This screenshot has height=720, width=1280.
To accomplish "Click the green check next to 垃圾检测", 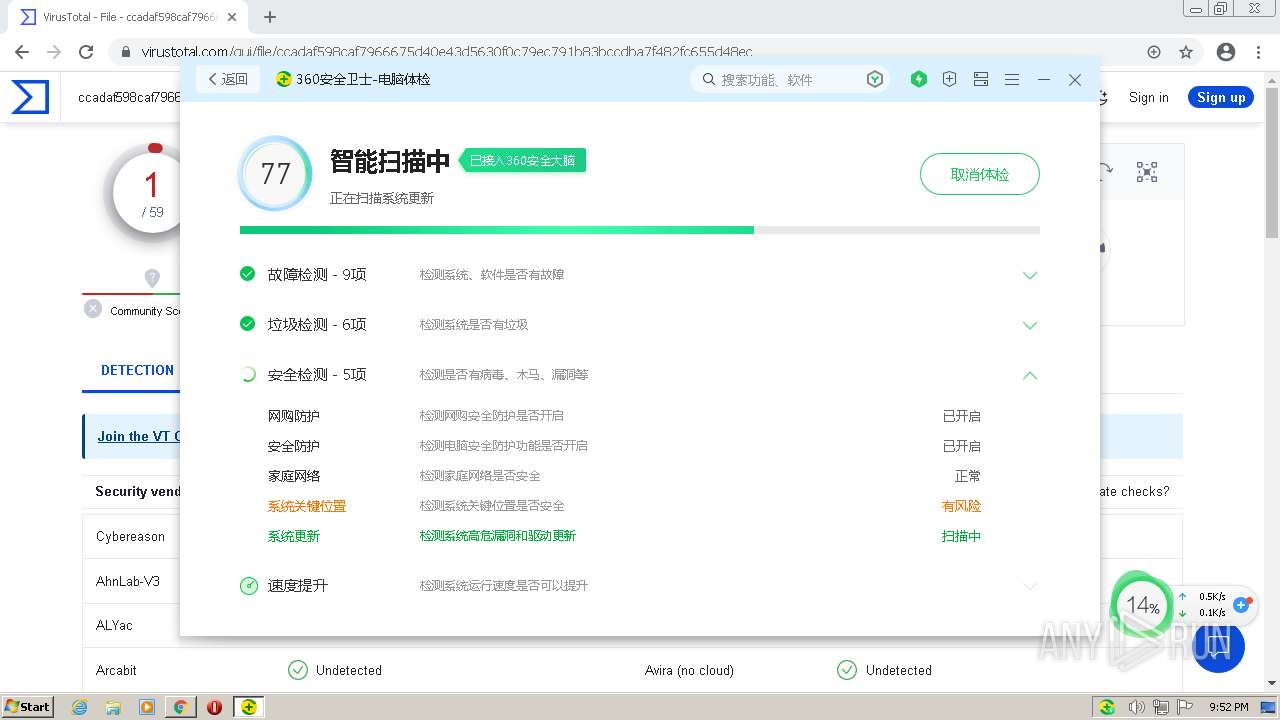I will [248, 323].
